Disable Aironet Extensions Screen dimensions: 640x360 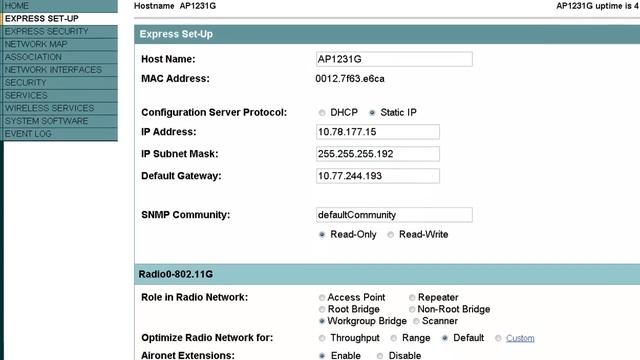380,356
